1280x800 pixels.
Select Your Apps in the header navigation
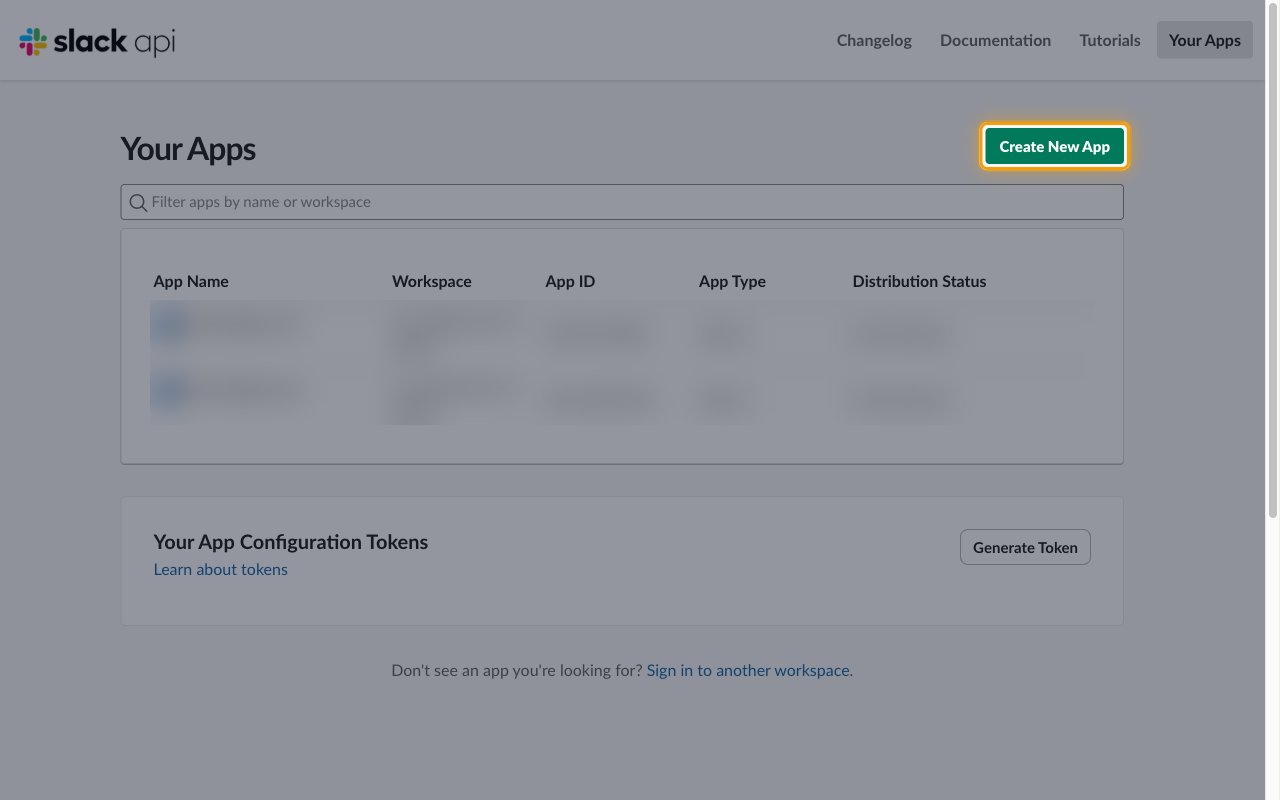pyautogui.click(x=1205, y=40)
